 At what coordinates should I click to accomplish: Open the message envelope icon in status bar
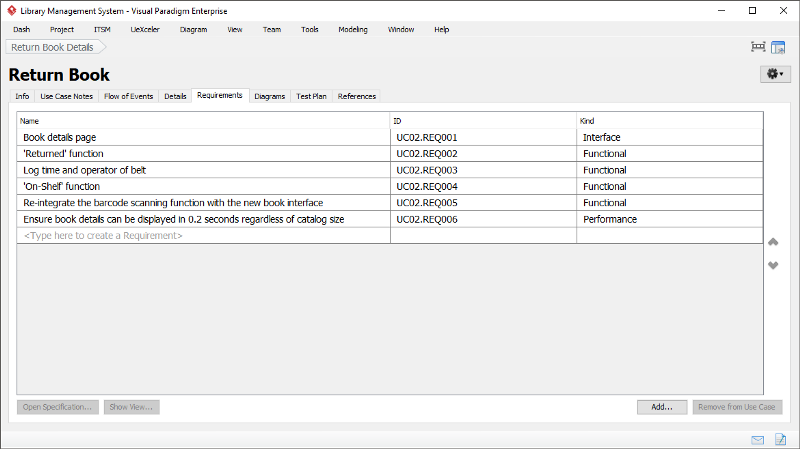[758, 439]
